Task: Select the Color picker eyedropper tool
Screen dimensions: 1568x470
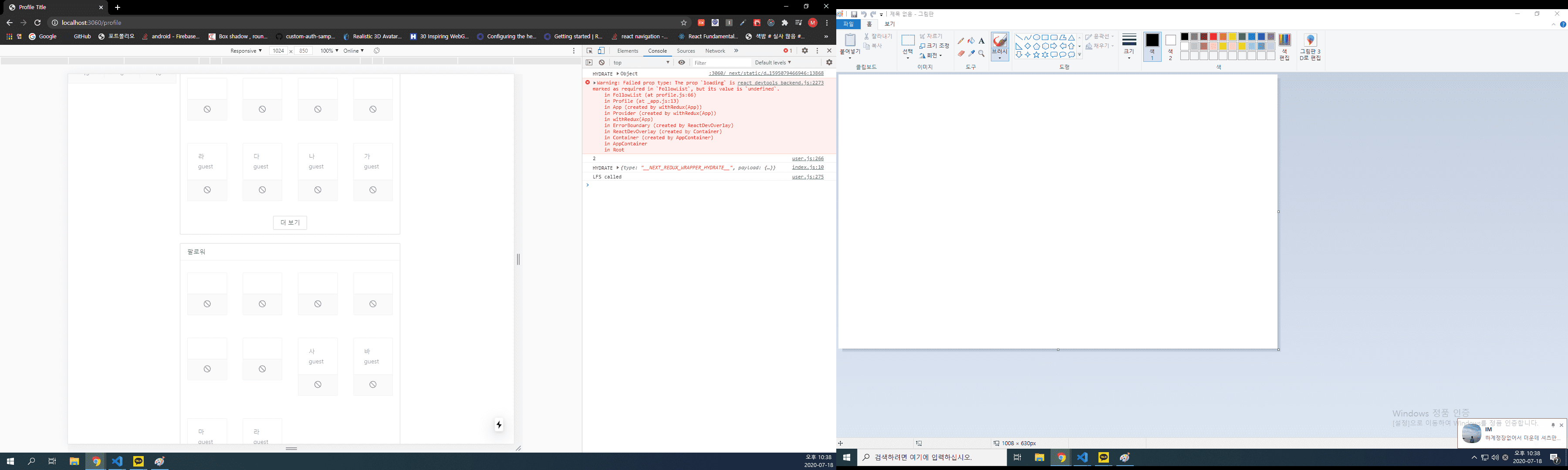Action: tap(971, 54)
